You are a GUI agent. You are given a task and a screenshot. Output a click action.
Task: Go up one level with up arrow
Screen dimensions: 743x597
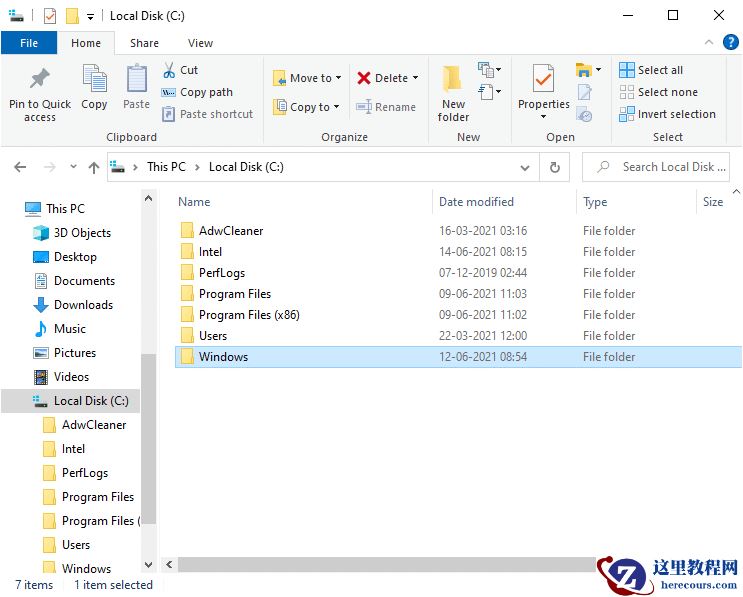point(94,167)
